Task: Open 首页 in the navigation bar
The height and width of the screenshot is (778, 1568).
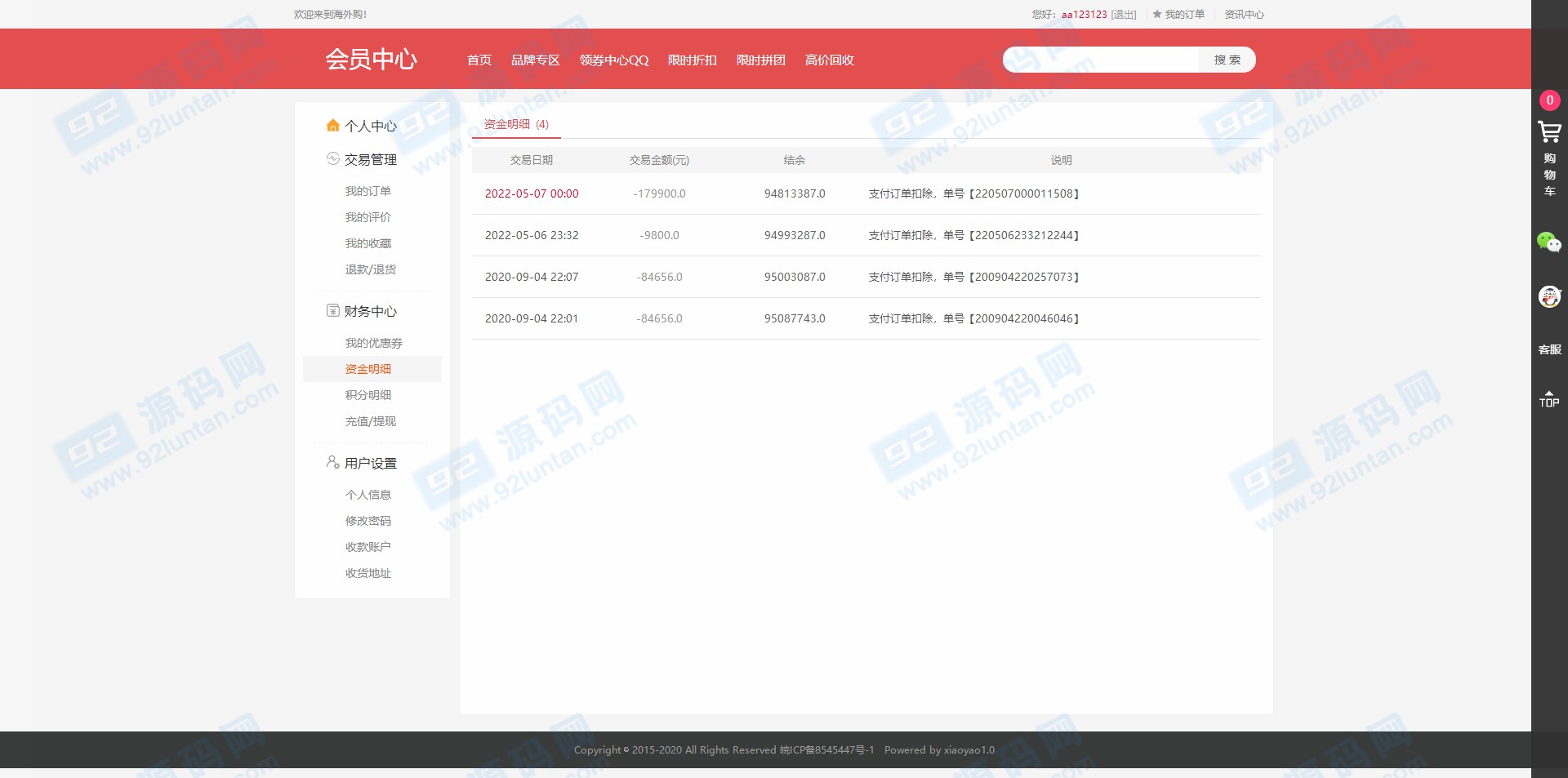Action: (479, 60)
